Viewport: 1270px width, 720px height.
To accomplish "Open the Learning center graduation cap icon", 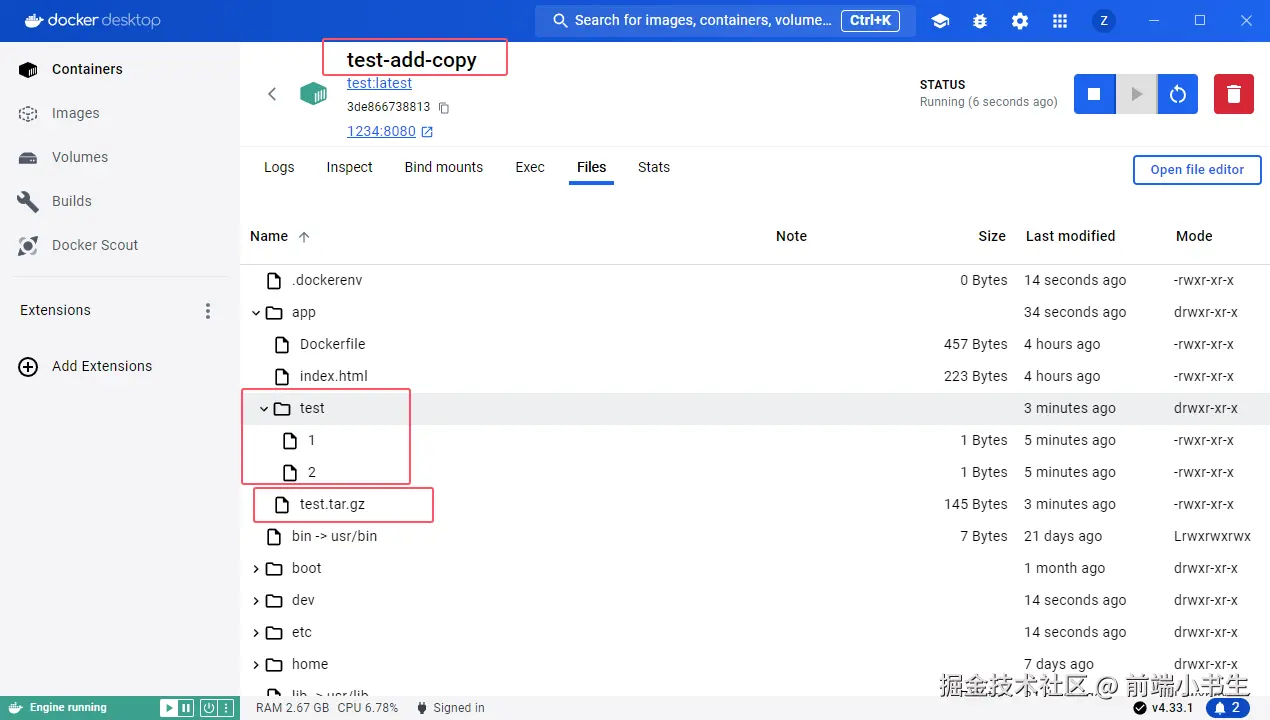I will click(940, 20).
